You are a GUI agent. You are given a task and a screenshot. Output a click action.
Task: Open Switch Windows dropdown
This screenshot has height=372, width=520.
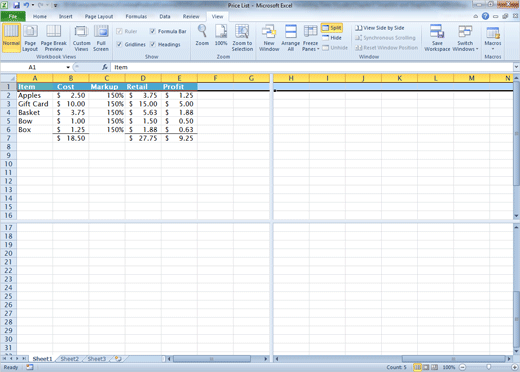click(x=465, y=38)
